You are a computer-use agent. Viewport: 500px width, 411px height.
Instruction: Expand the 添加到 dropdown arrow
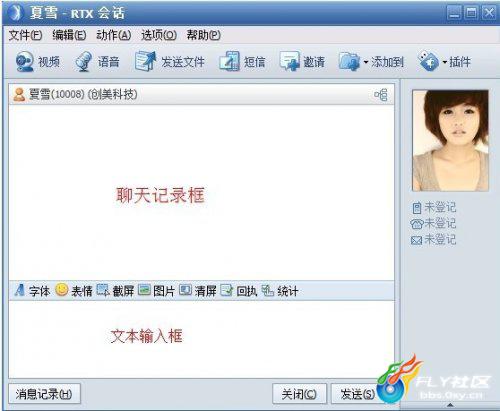coord(366,62)
